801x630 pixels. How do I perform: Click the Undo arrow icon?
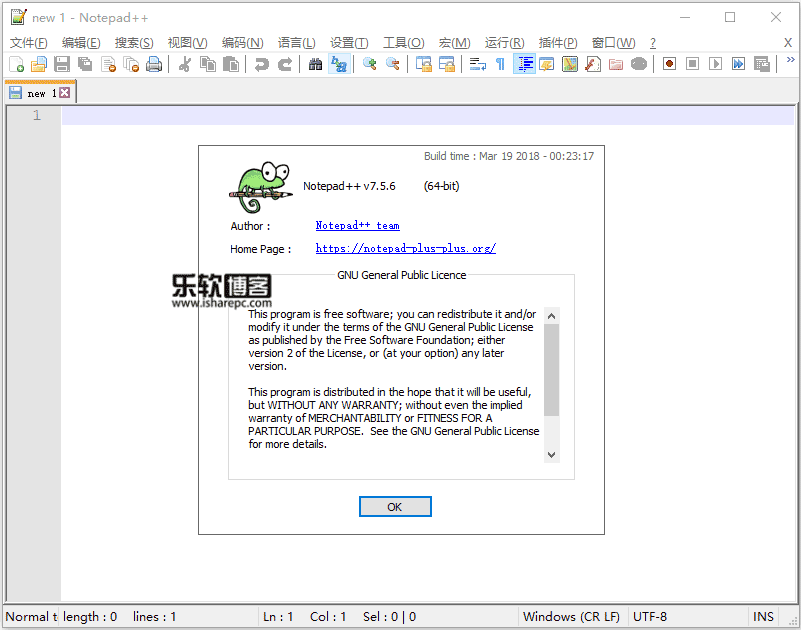262,64
